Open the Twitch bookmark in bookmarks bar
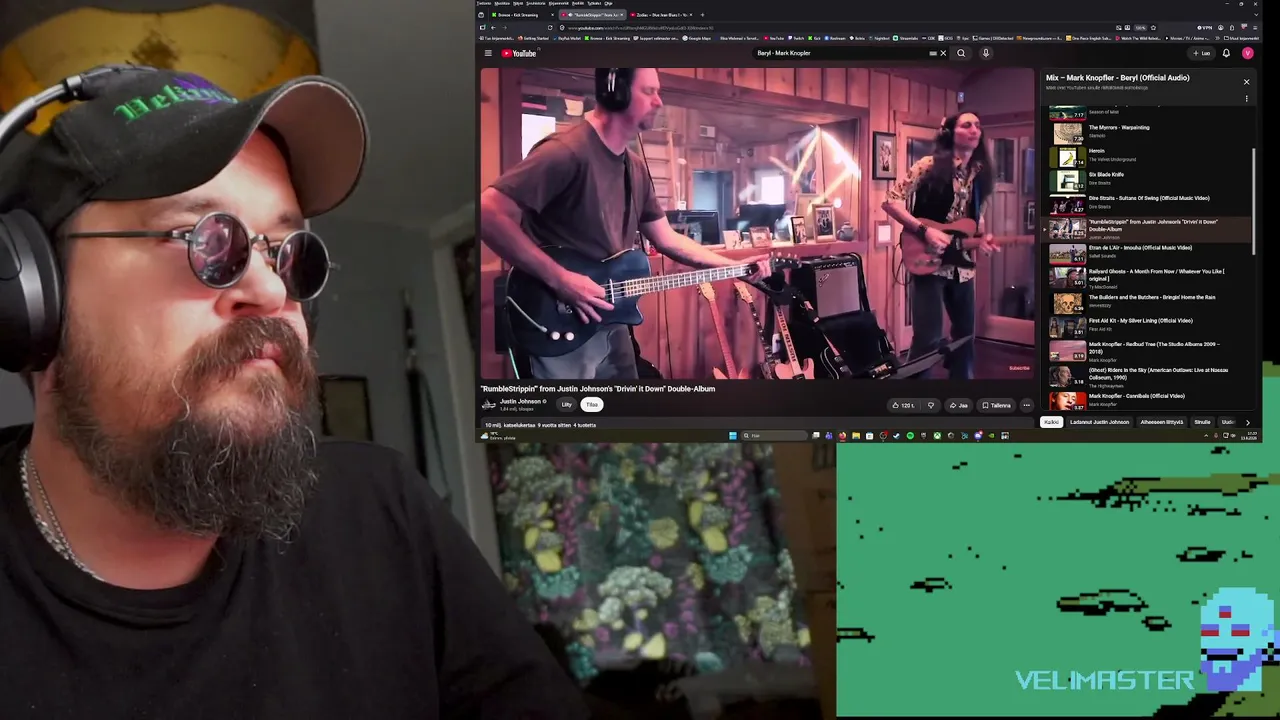 click(x=796, y=38)
